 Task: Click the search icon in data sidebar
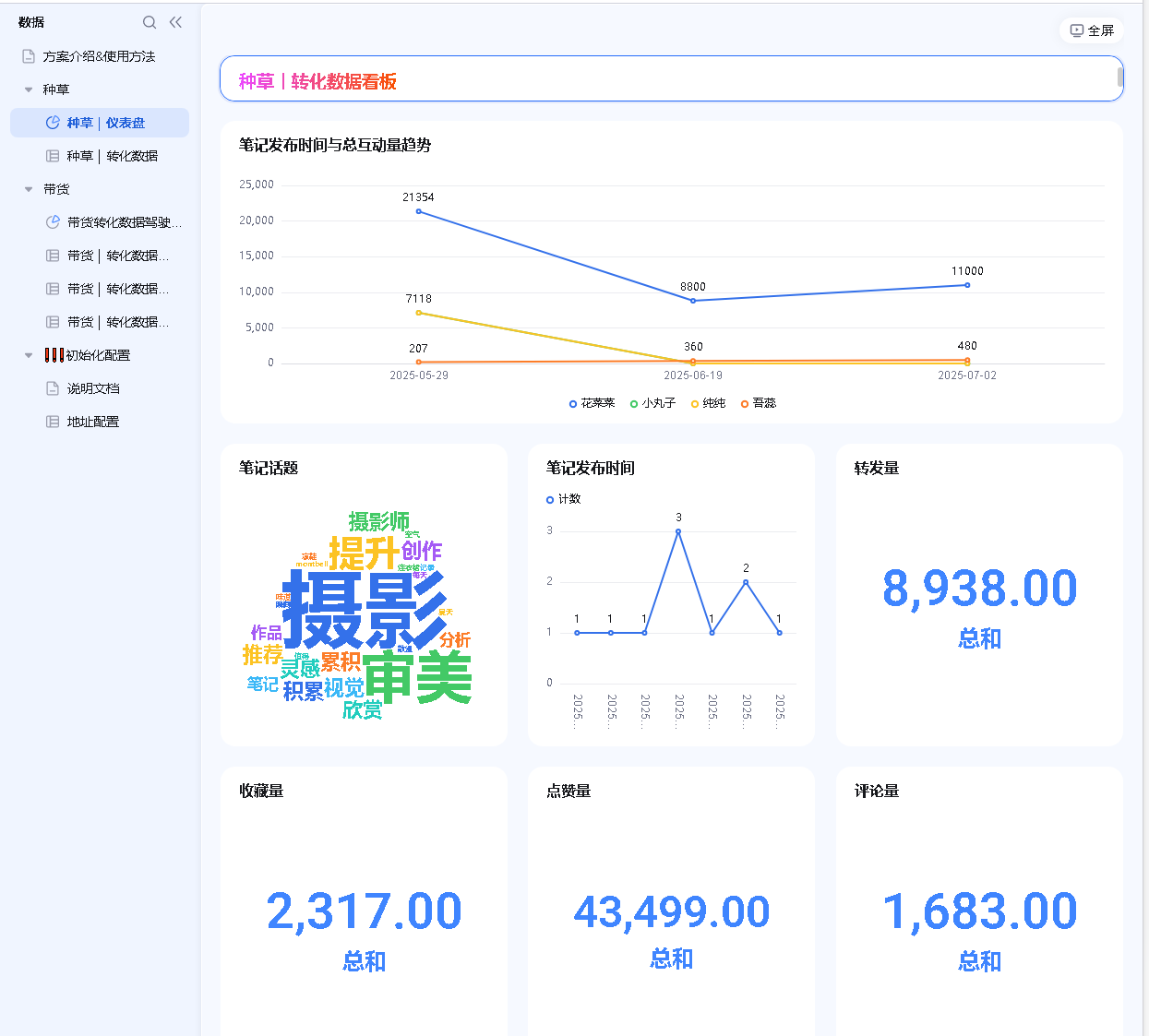(150, 22)
